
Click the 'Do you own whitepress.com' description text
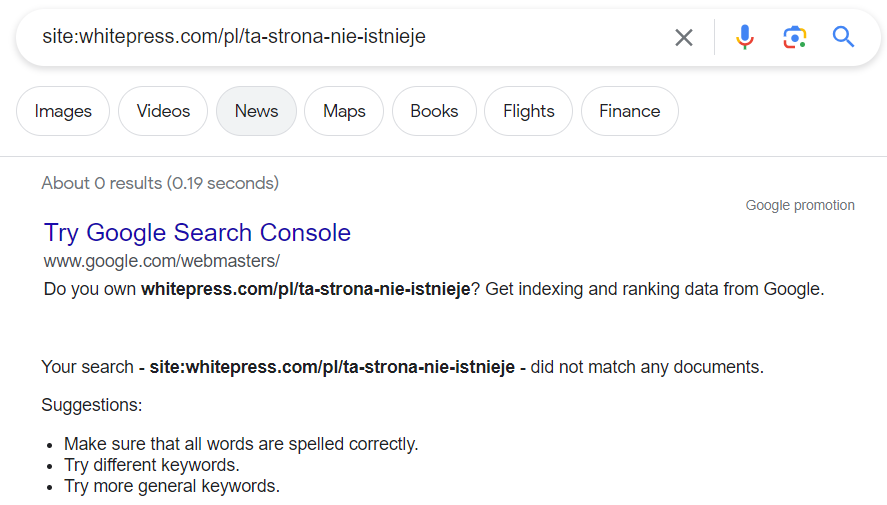click(x=434, y=289)
